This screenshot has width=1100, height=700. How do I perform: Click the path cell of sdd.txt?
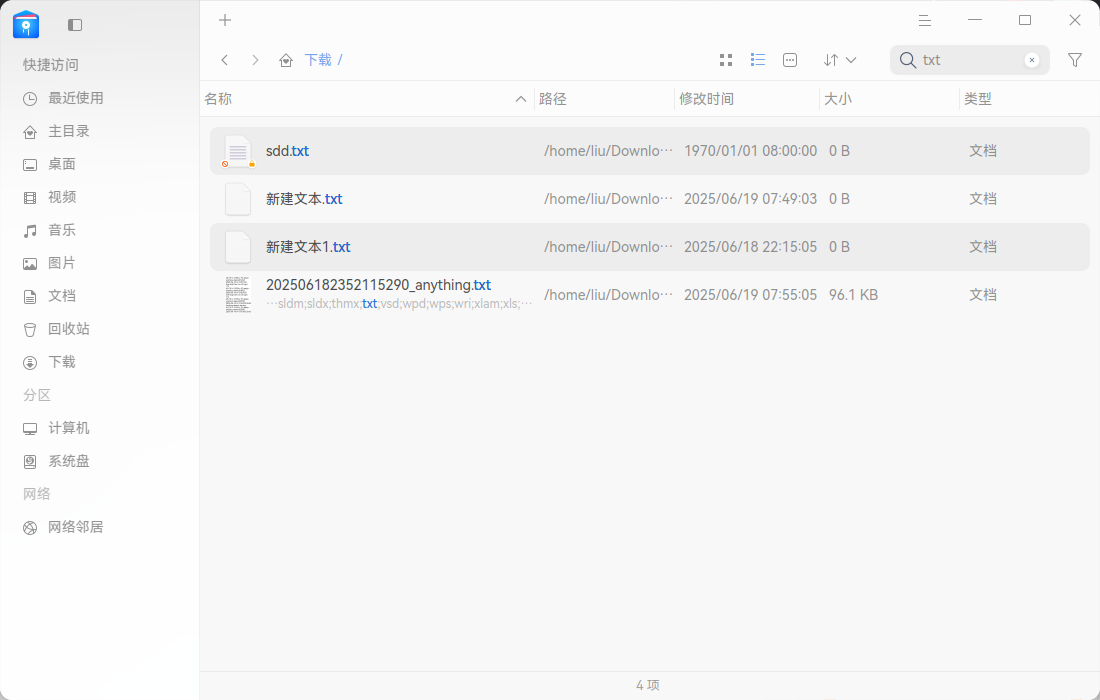point(608,151)
